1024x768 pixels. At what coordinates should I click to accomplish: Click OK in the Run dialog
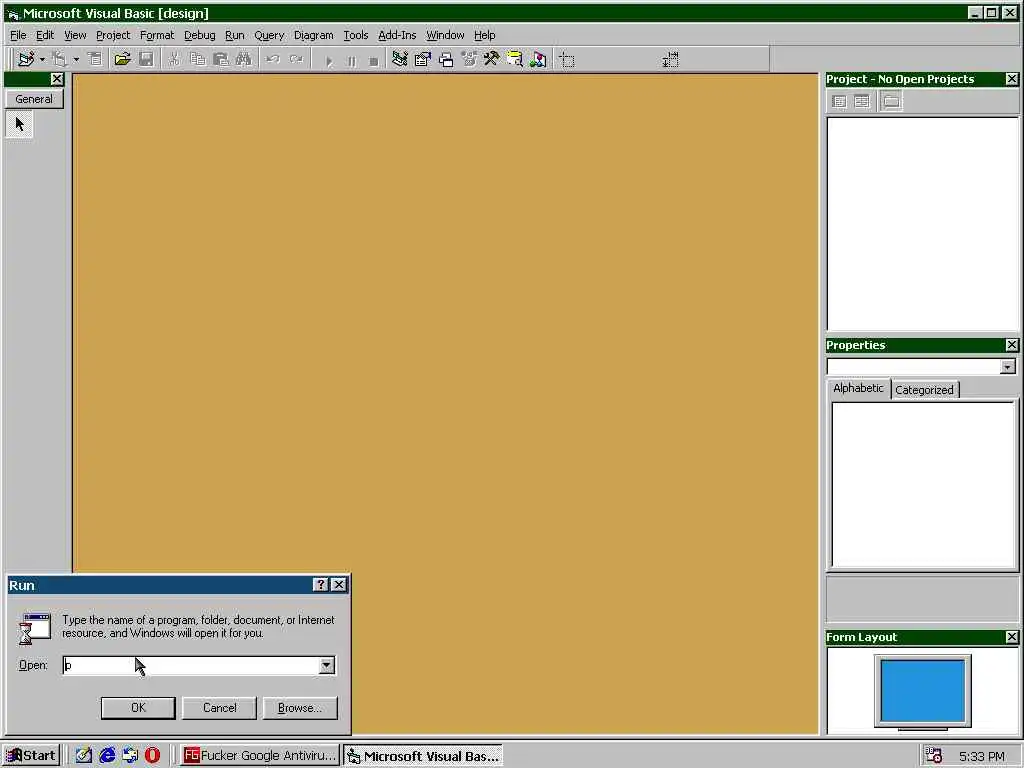pyautogui.click(x=138, y=708)
